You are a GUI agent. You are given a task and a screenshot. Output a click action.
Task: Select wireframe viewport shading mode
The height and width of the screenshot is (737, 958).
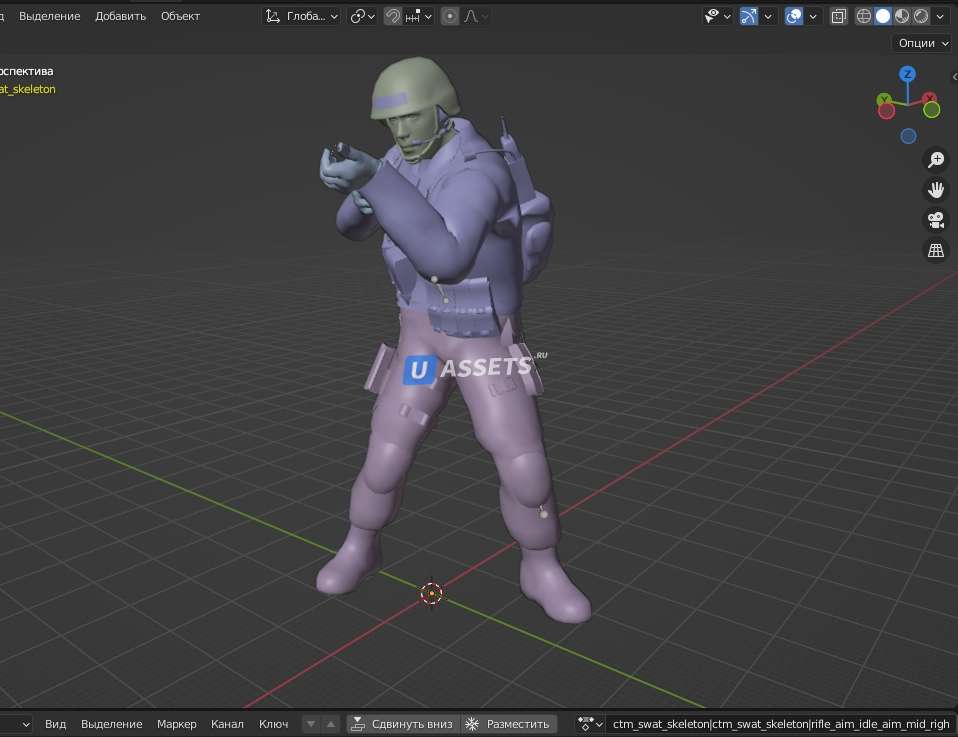pos(864,16)
